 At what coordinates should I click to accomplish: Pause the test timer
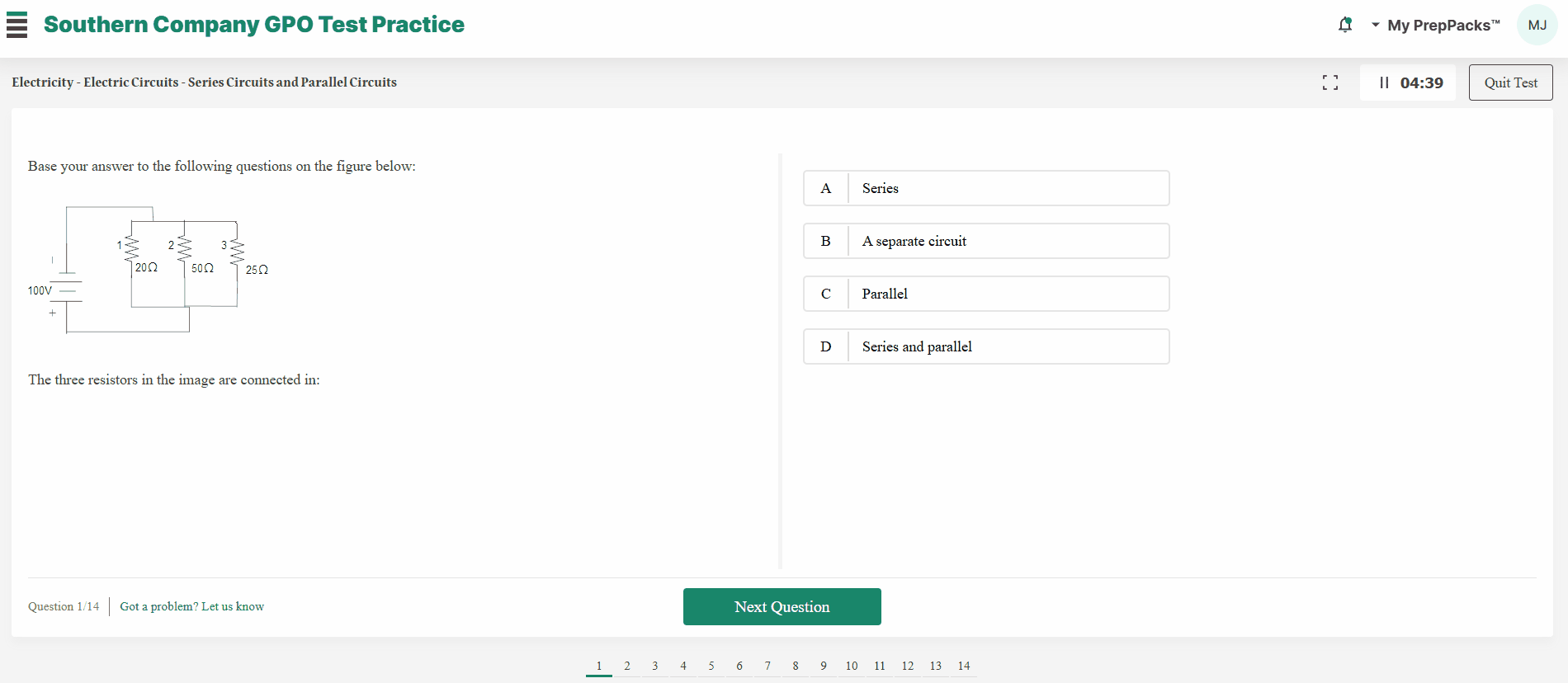(1384, 82)
